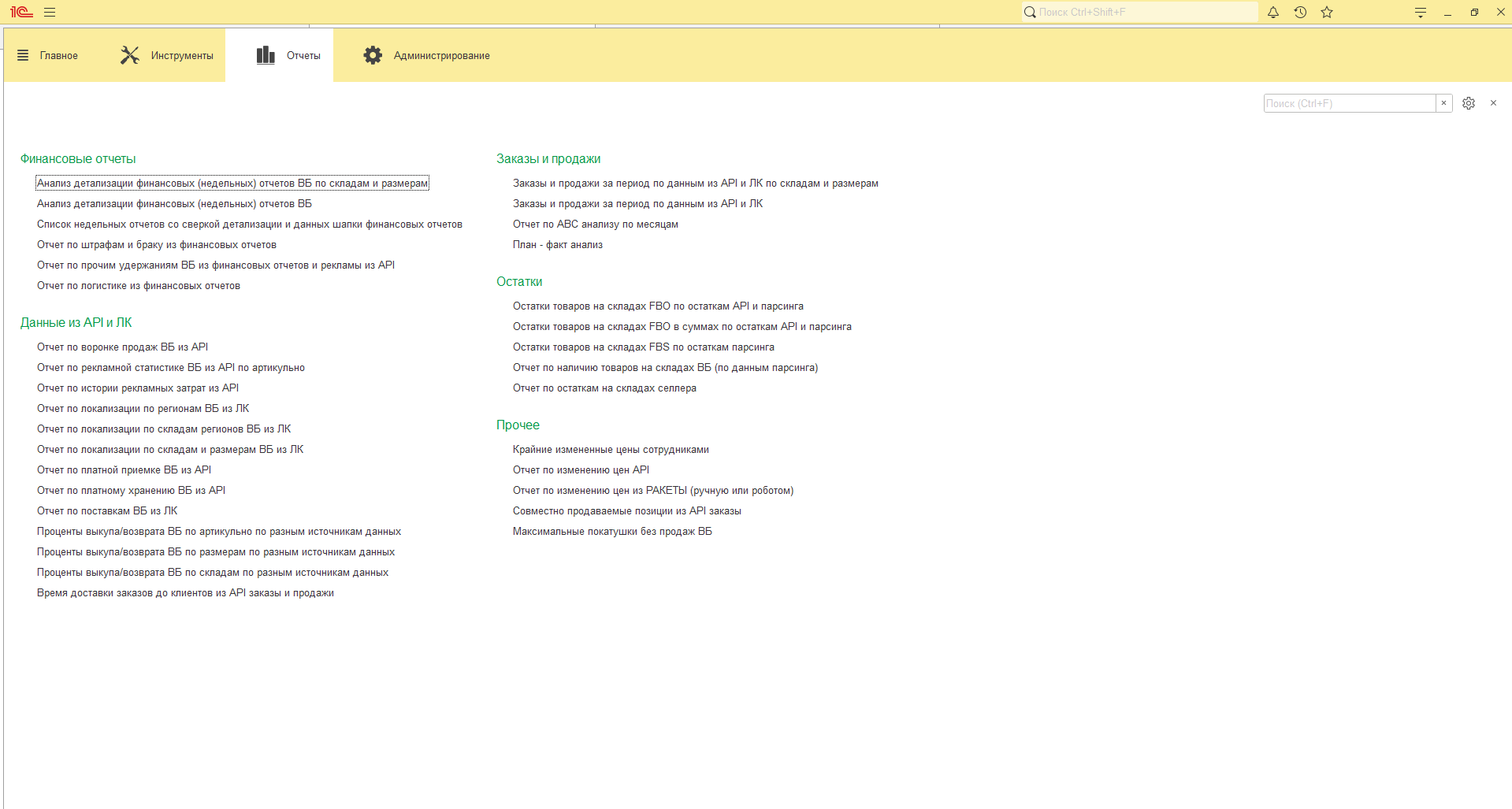Open Крайние измененные цены сотрудниками
The height and width of the screenshot is (809, 1512).
(611, 449)
